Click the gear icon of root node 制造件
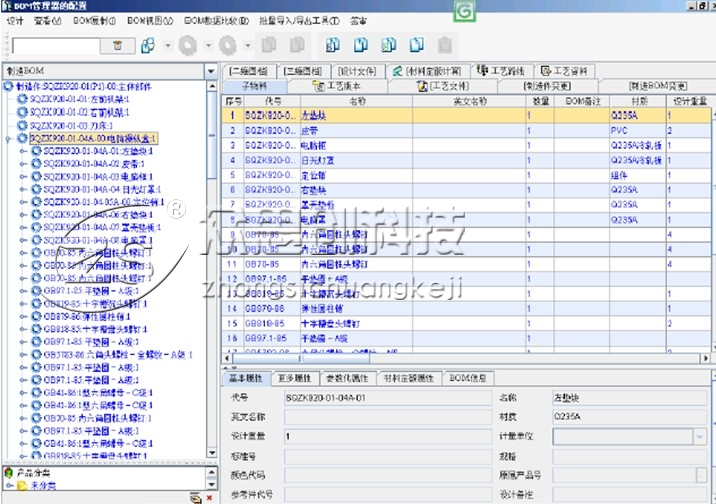The width and height of the screenshot is (716, 504). 9,87
